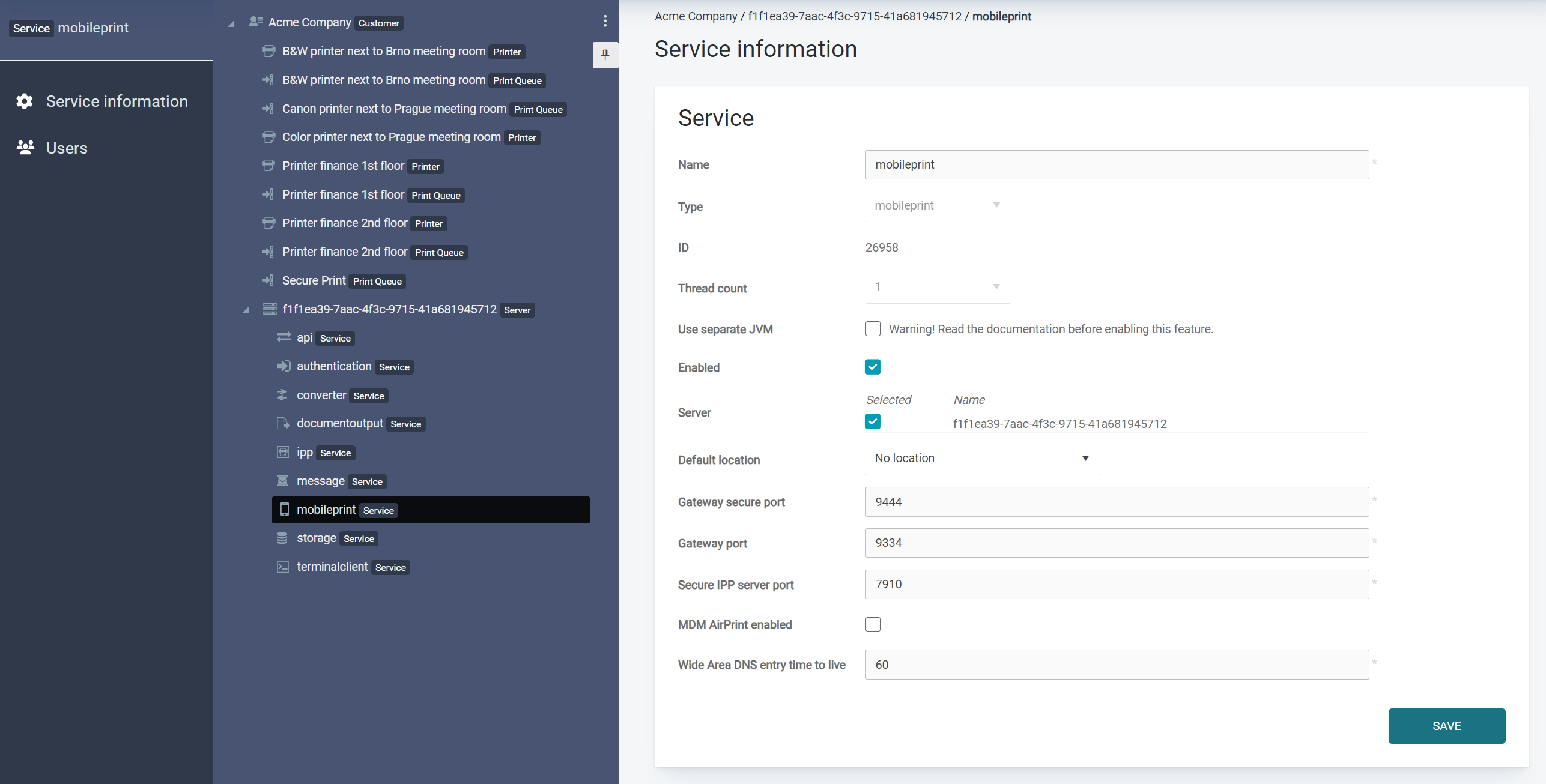Click the Users group icon in sidebar
Viewport: 1546px width, 784px height.
tap(25, 148)
